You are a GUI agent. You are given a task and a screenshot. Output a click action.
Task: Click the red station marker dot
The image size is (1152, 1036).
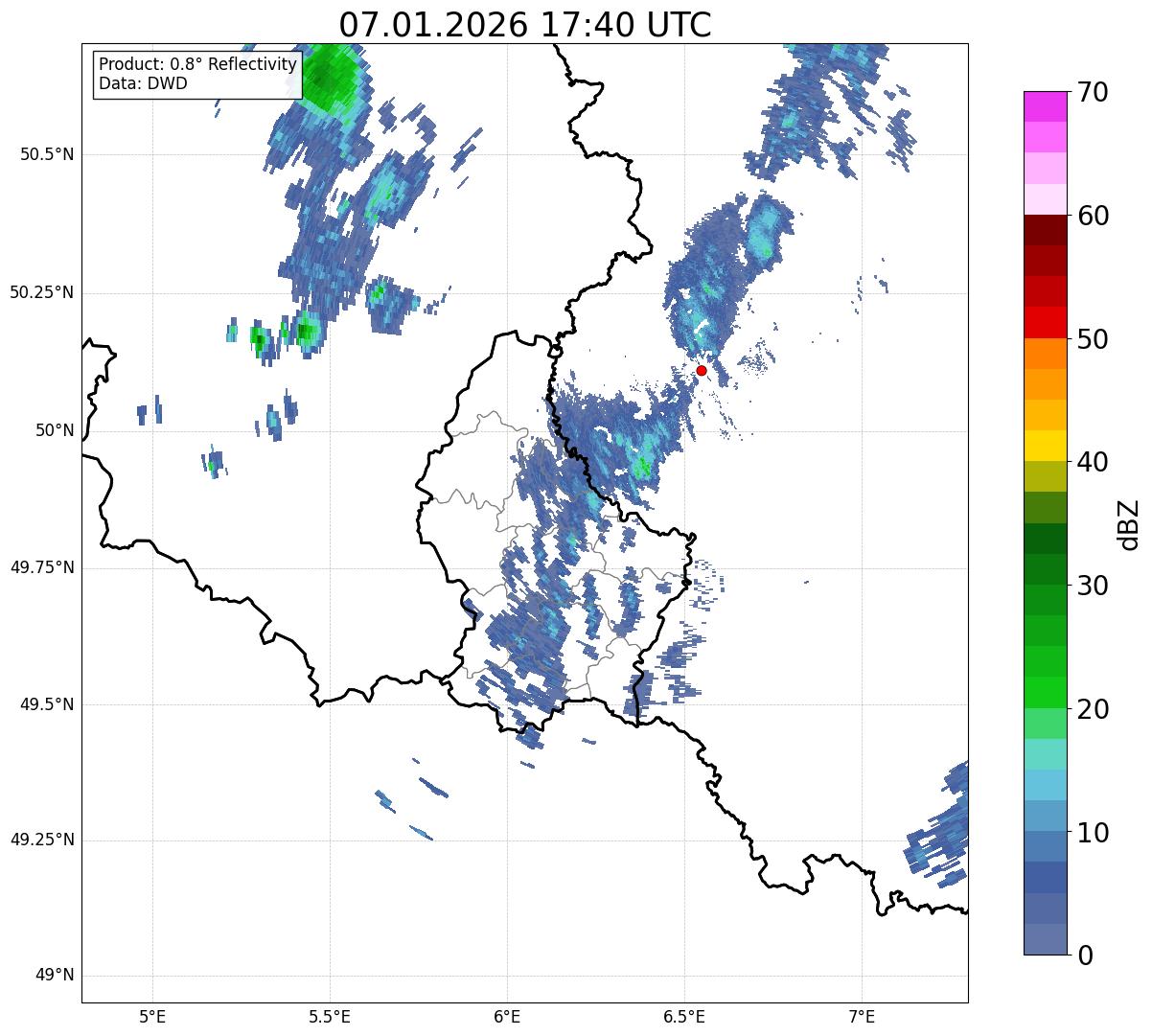(702, 370)
